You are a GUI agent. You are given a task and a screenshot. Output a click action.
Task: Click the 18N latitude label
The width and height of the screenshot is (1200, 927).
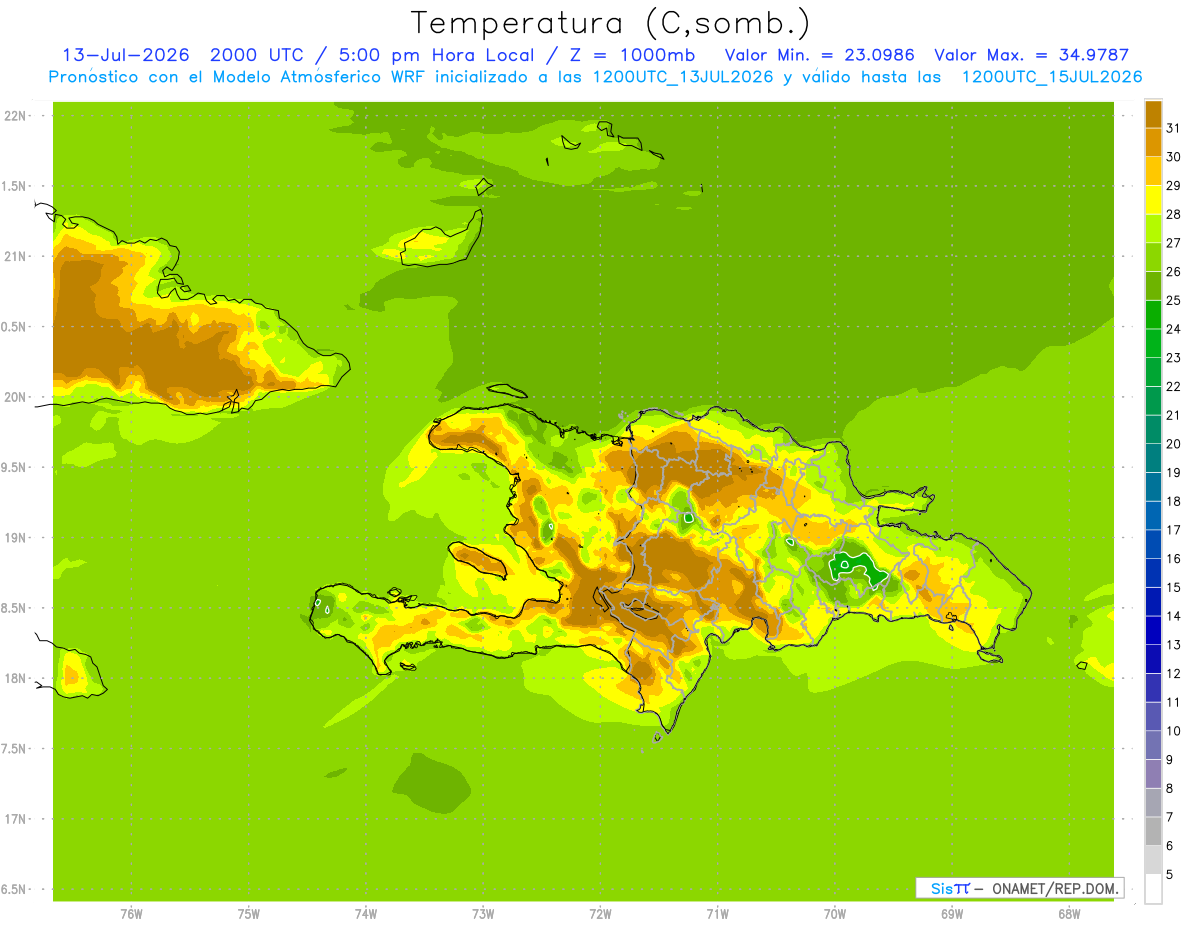click(16, 678)
